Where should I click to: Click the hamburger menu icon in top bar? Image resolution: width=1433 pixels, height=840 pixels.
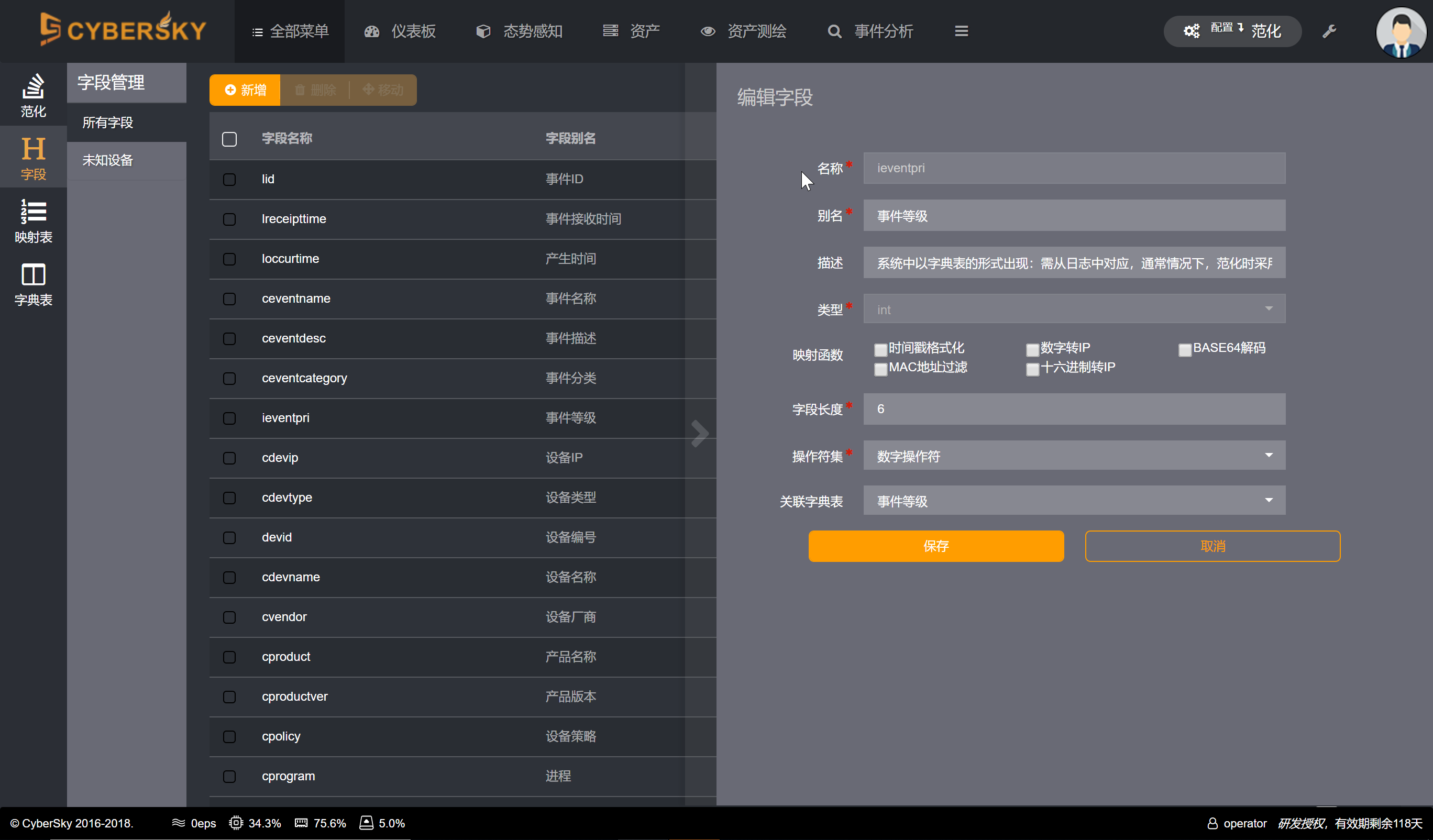click(961, 31)
